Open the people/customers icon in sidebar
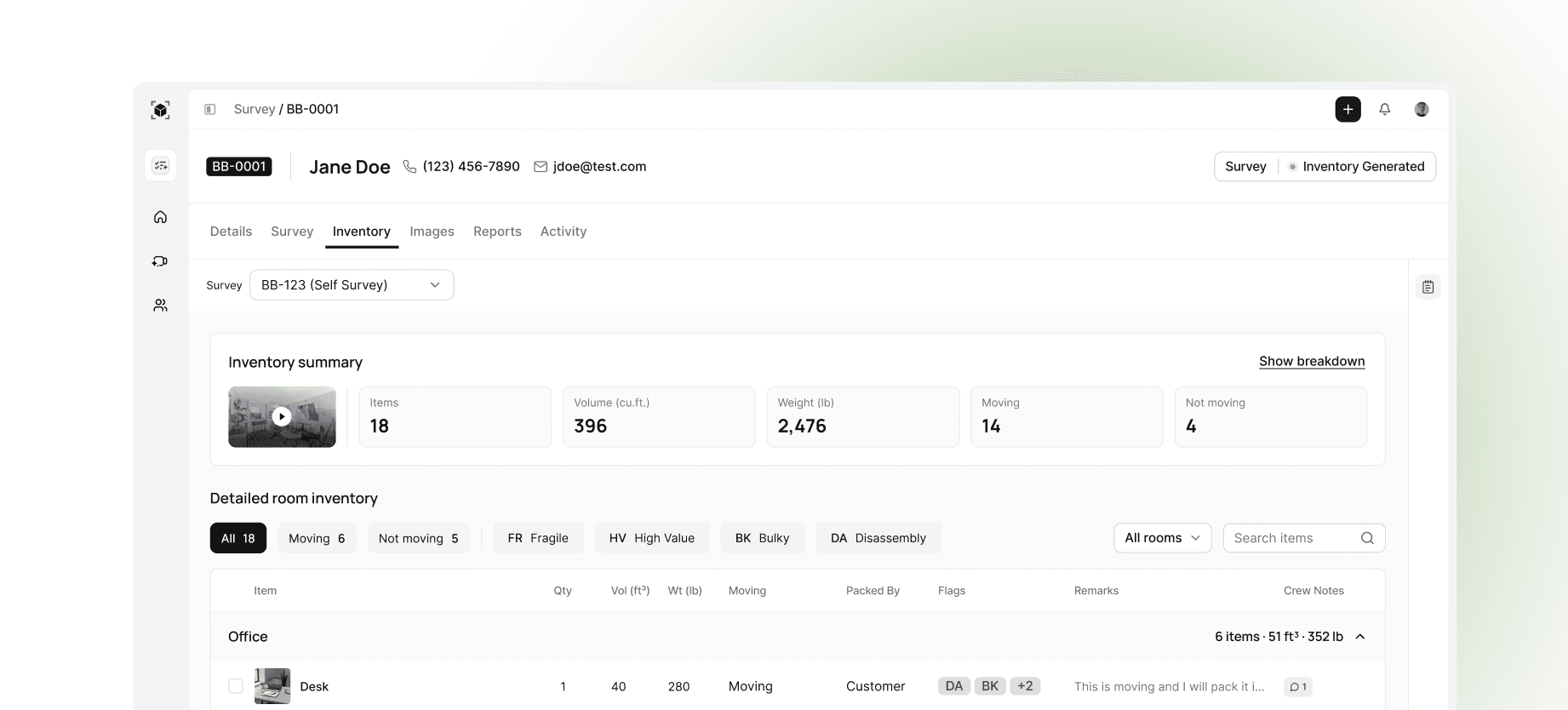The height and width of the screenshot is (710, 1568). coord(160,305)
